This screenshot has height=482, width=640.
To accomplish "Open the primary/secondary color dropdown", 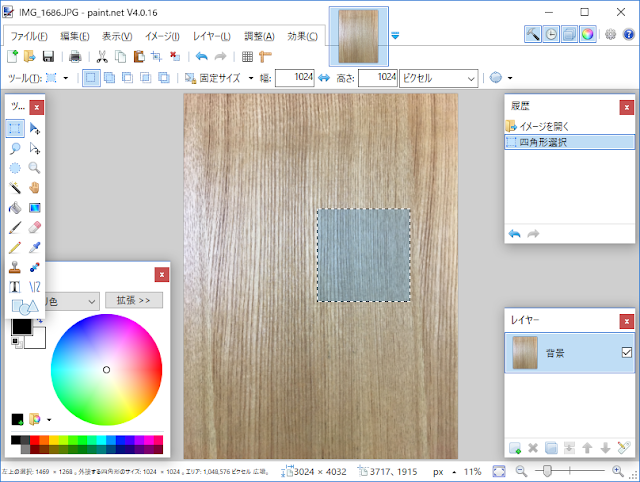I will pyautogui.click(x=71, y=302).
